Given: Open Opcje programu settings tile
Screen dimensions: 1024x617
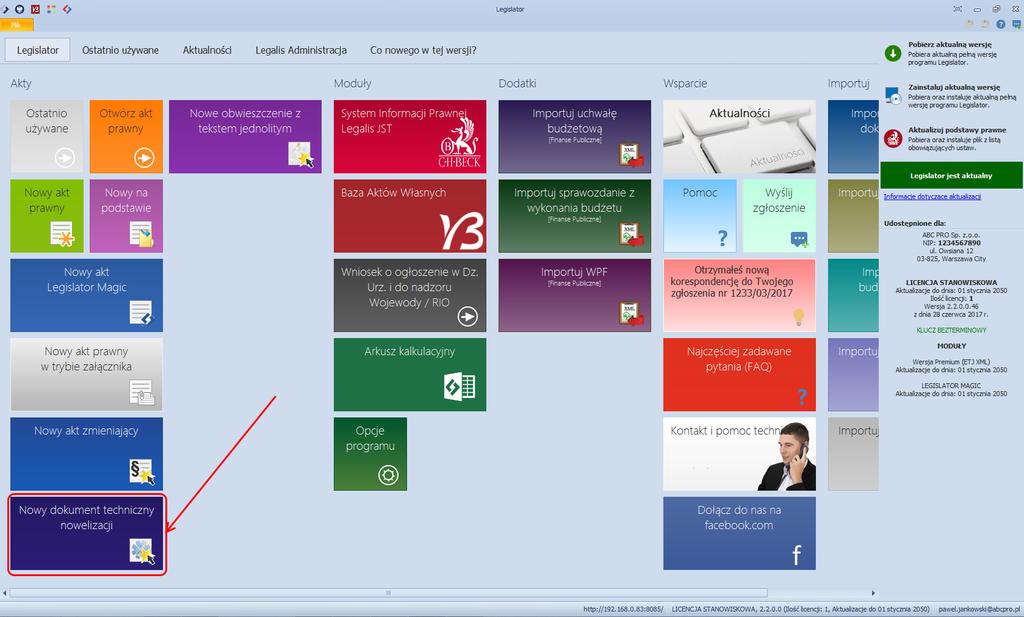Looking at the screenshot, I should click(x=370, y=454).
